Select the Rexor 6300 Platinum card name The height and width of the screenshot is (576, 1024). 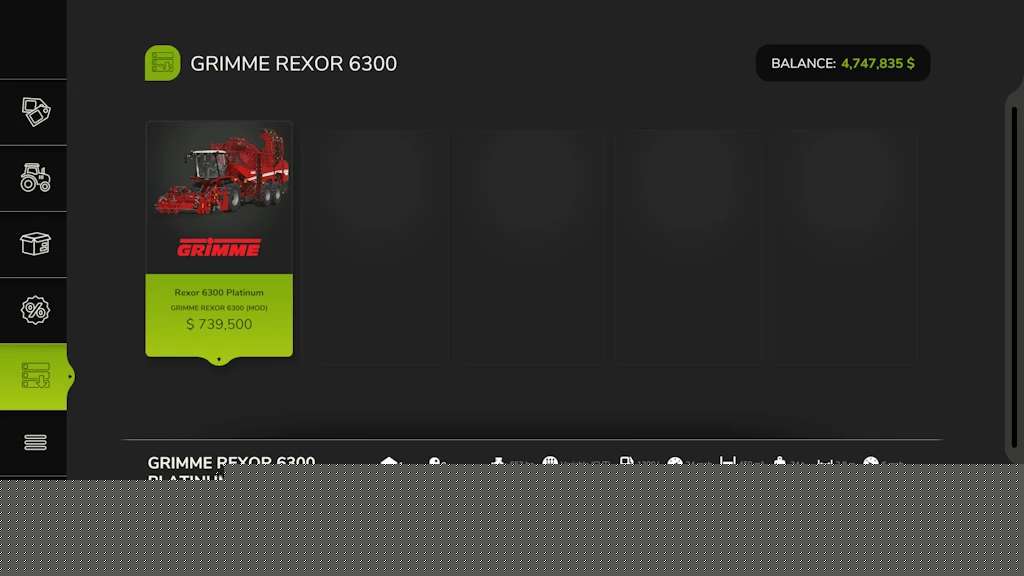pyautogui.click(x=219, y=293)
